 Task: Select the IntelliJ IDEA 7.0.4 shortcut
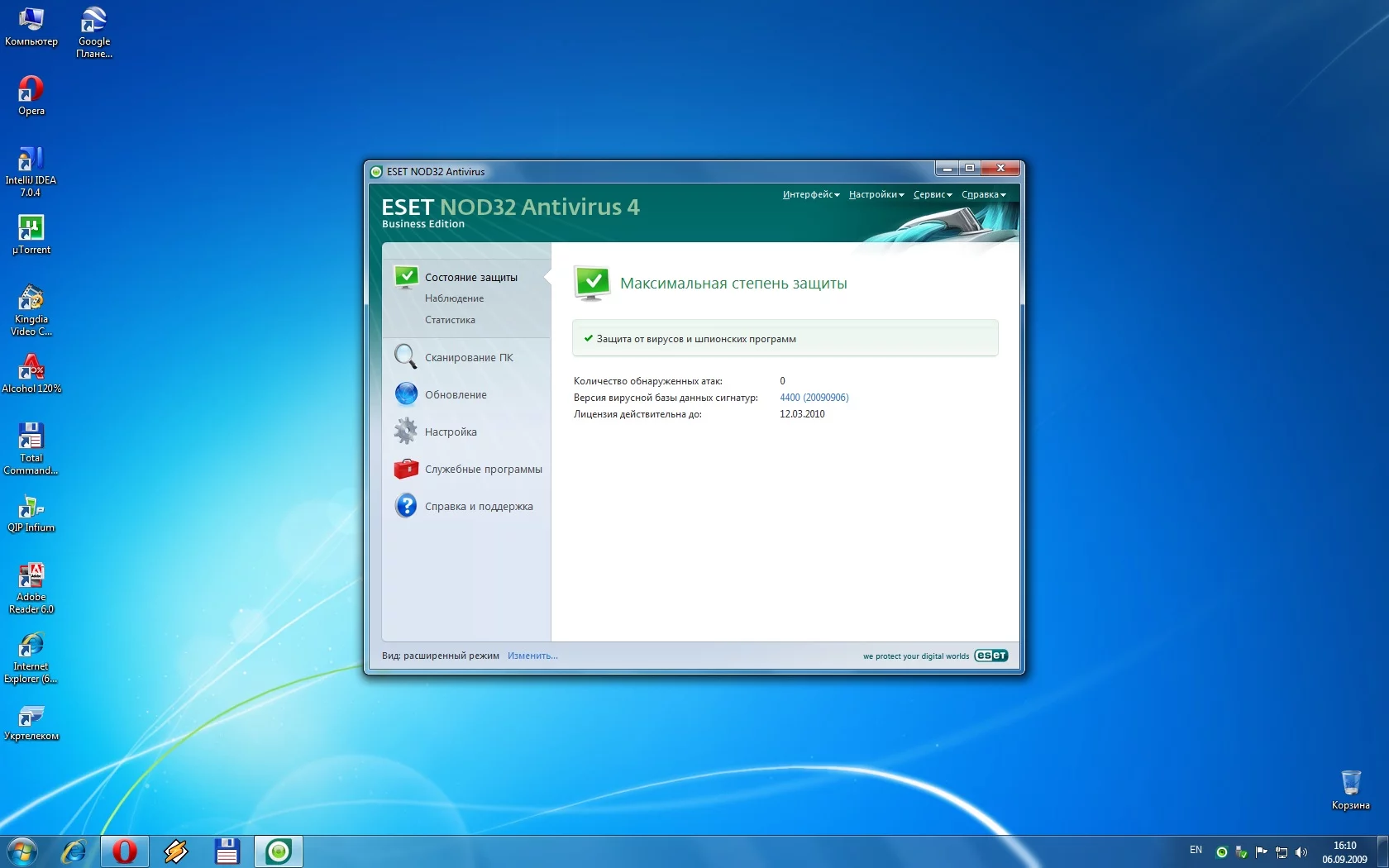31,172
